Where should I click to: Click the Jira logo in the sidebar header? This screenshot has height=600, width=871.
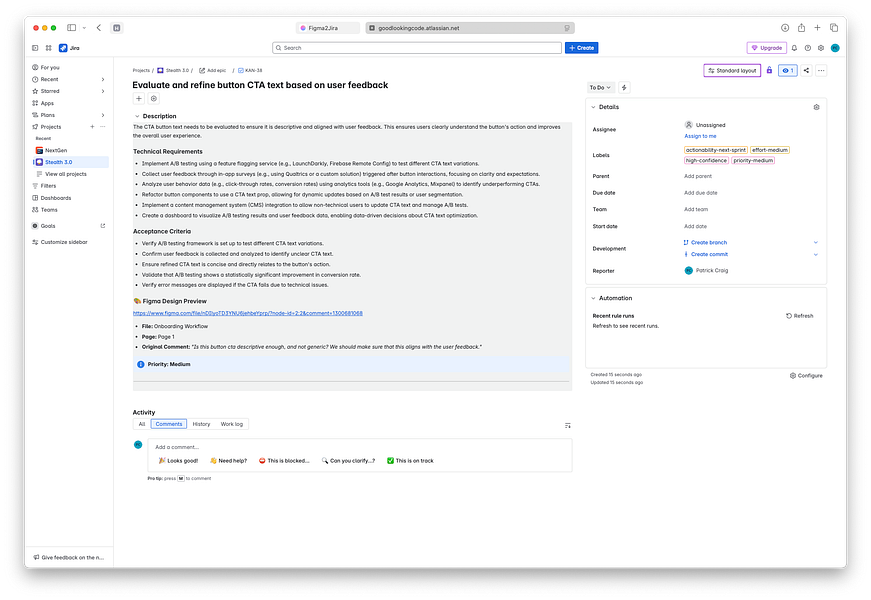(64, 47)
